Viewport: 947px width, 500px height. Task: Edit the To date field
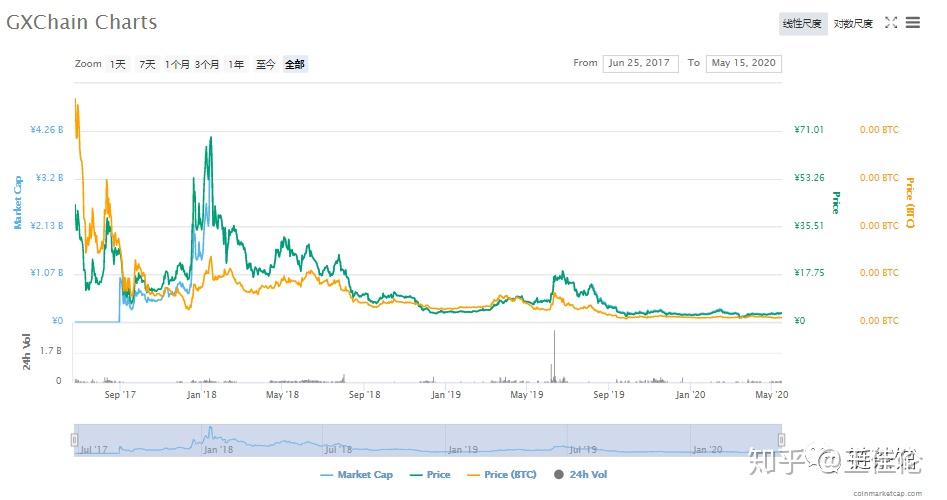[x=743, y=63]
